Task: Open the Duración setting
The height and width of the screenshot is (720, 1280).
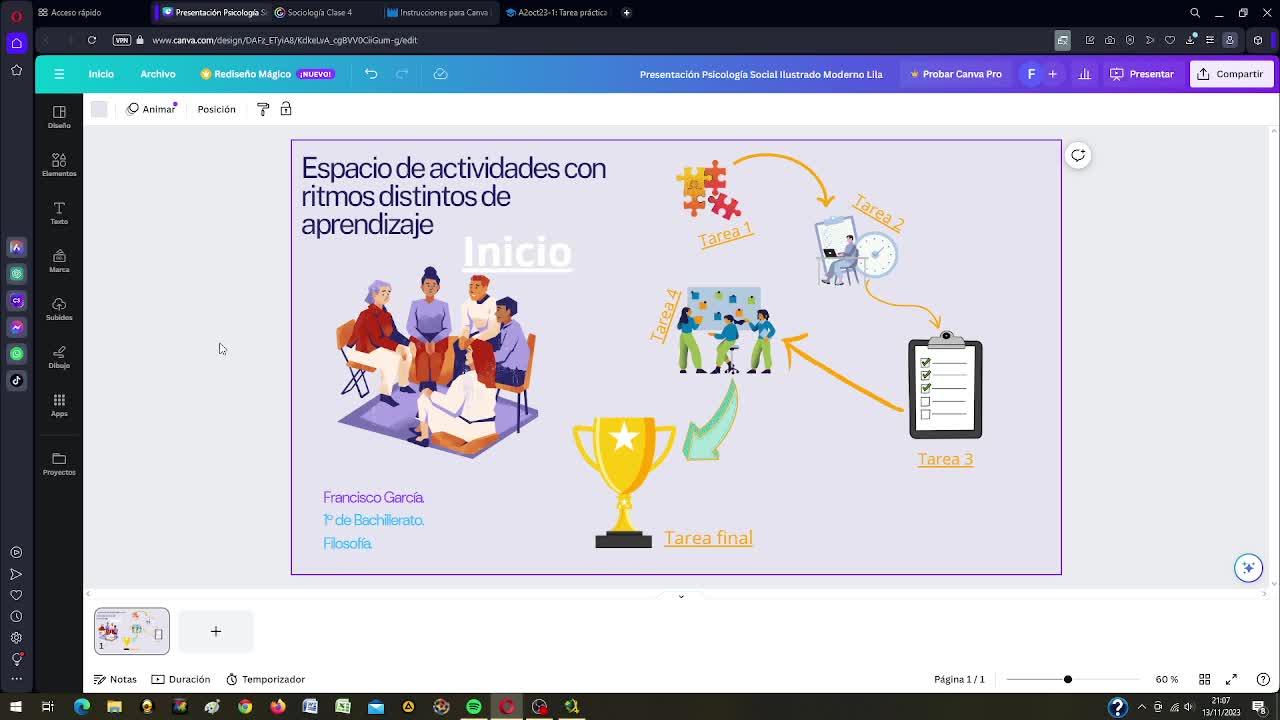Action: (181, 679)
